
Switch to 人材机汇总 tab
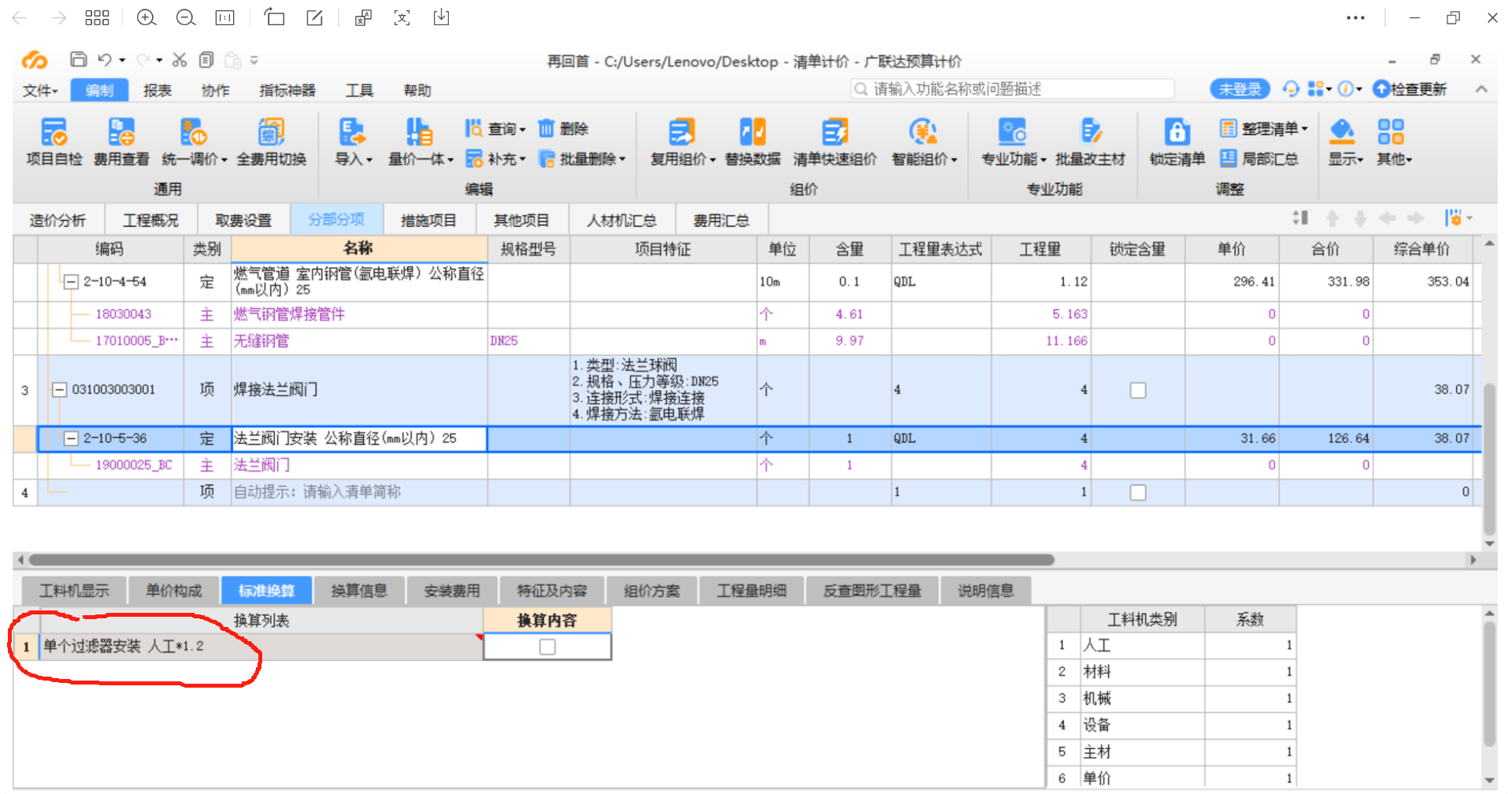621,221
